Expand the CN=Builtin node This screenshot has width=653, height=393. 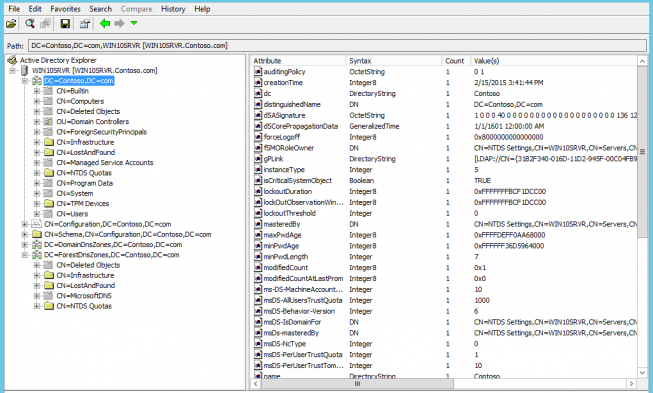tap(37, 91)
